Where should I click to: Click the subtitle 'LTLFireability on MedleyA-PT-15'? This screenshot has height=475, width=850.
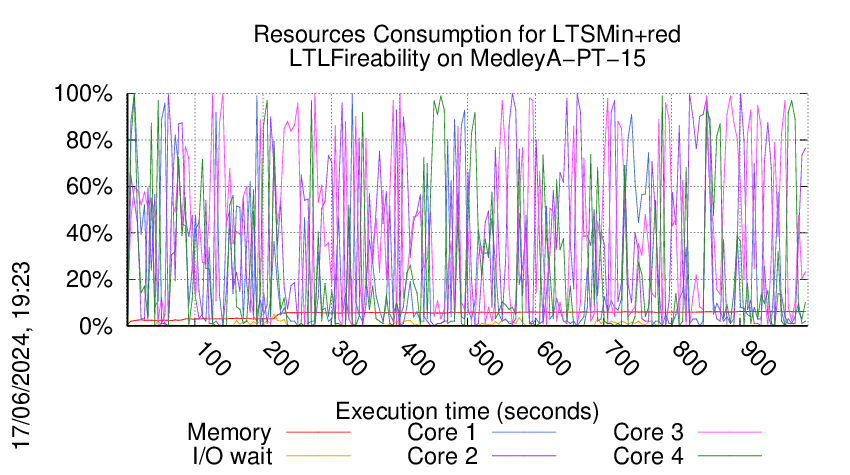click(x=467, y=58)
